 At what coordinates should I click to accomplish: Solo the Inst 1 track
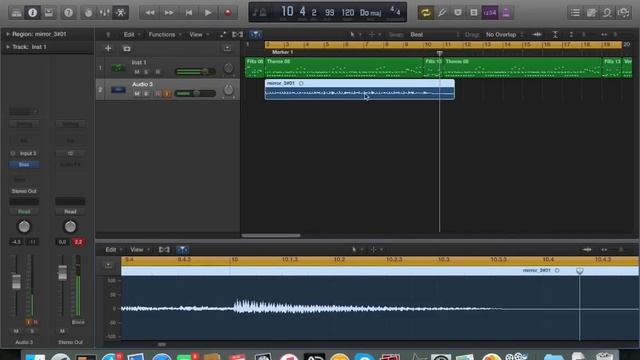(146, 72)
